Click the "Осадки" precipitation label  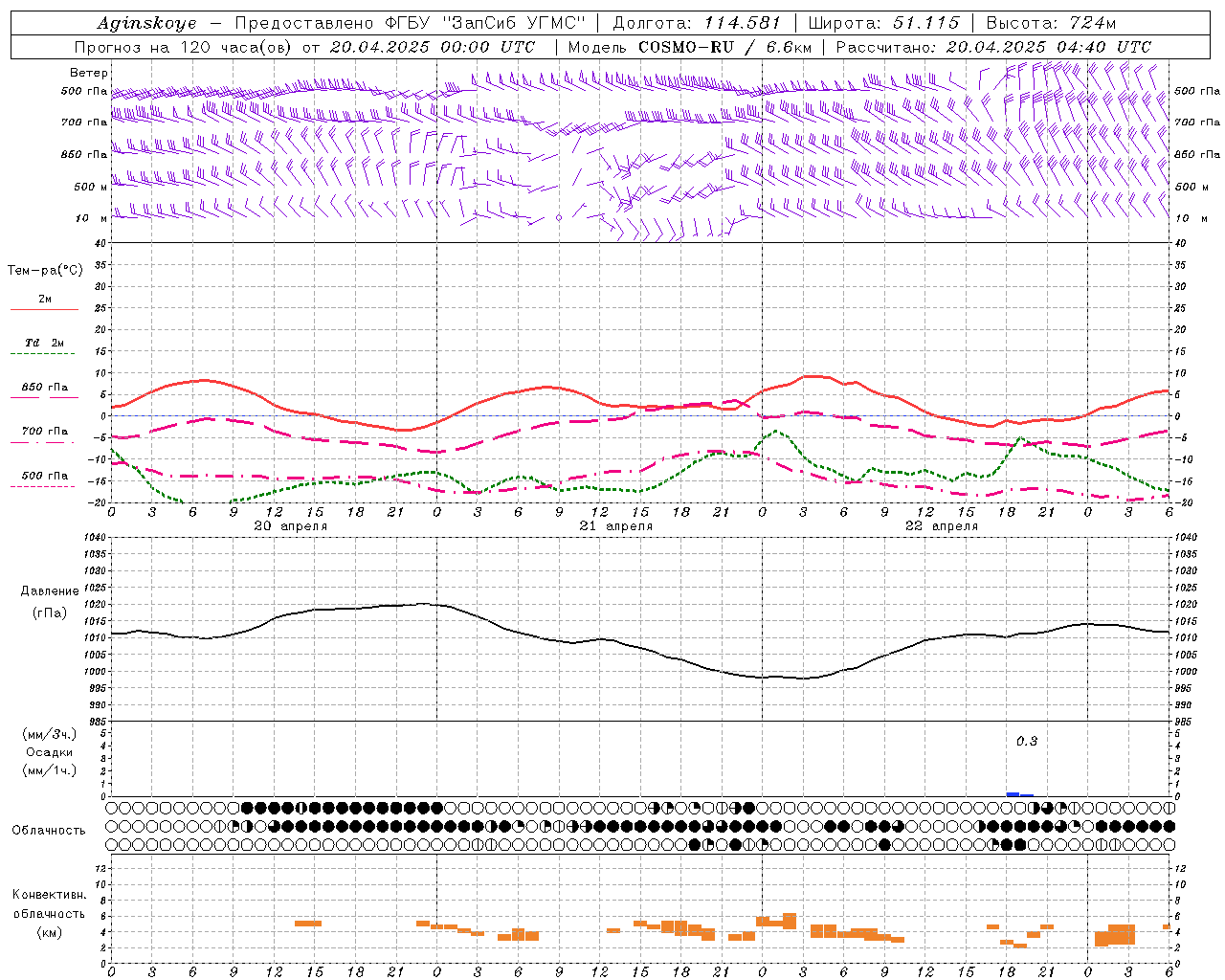(x=50, y=752)
